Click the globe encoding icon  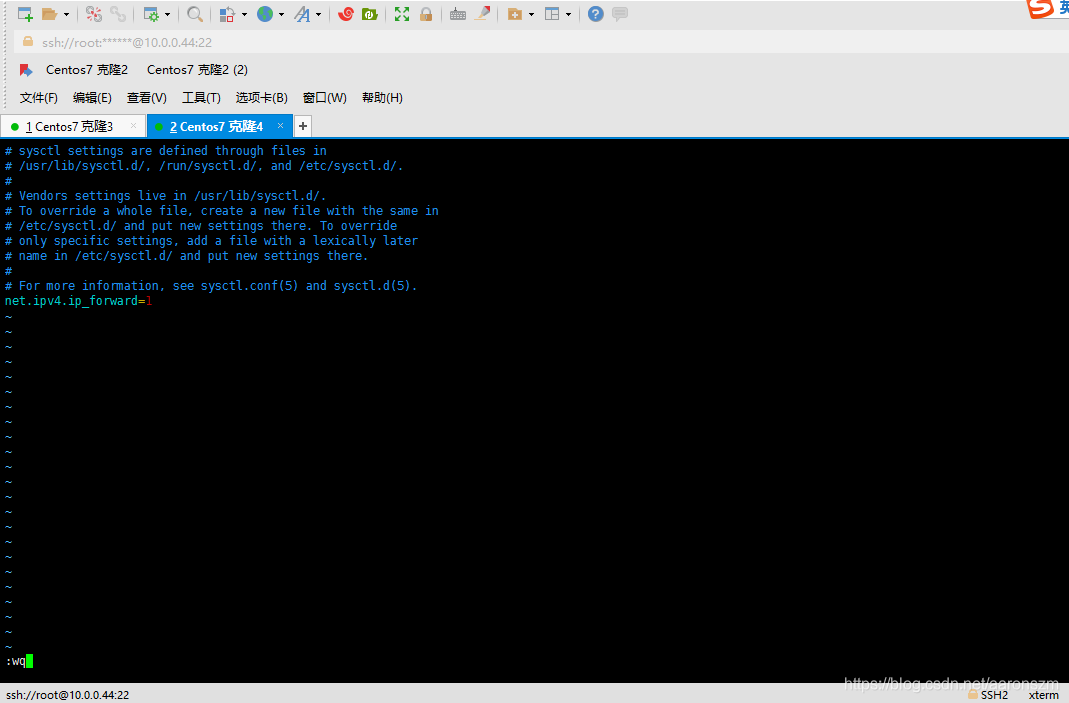[x=265, y=14]
